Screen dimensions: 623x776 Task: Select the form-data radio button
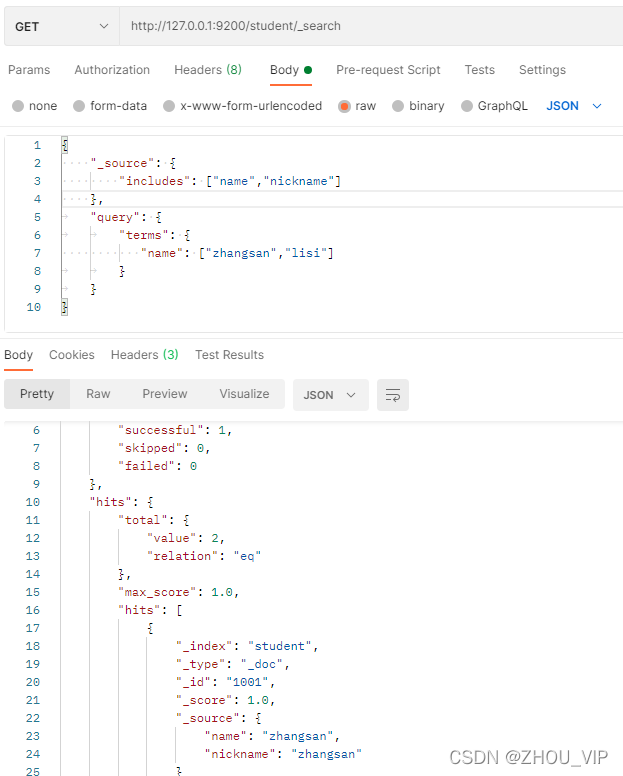point(79,106)
